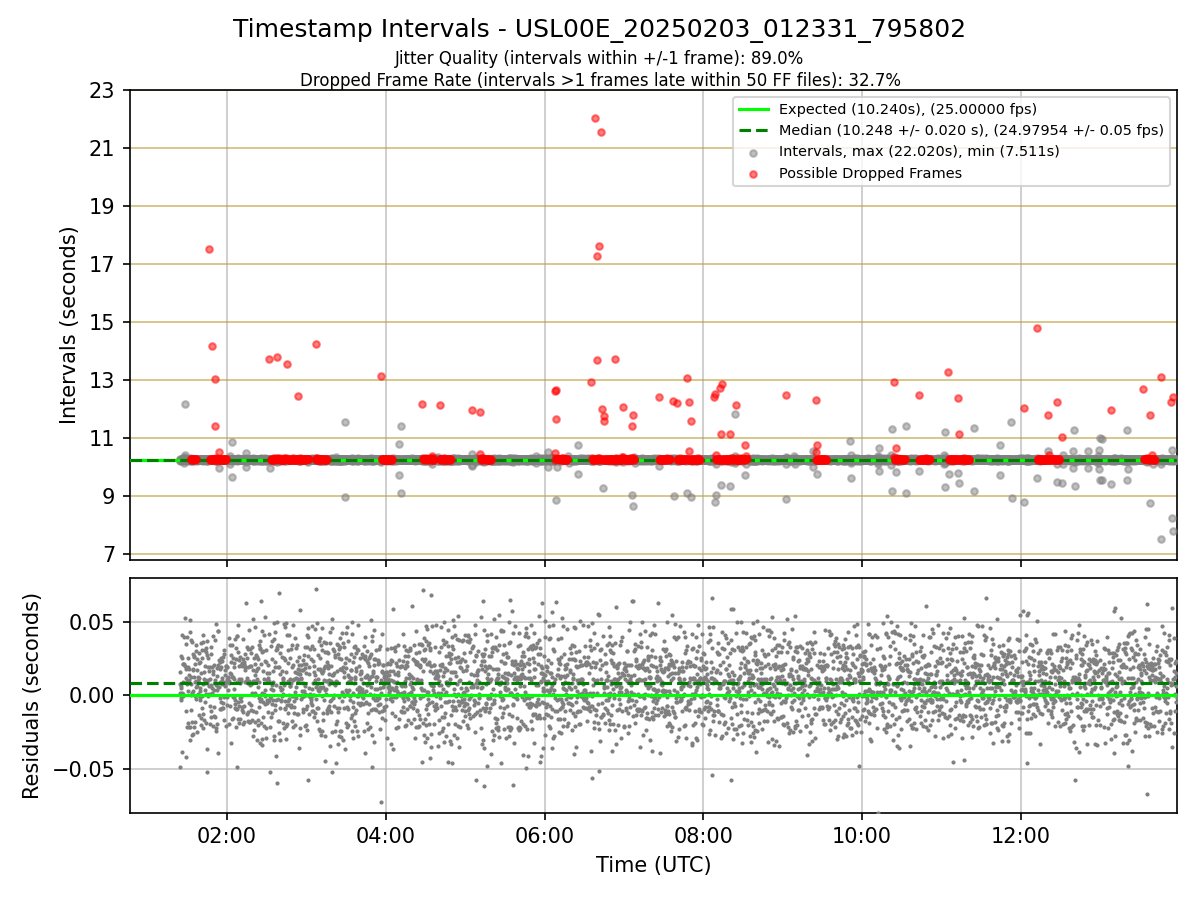Click the x-axis tick label "12:00"

[x=1020, y=838]
